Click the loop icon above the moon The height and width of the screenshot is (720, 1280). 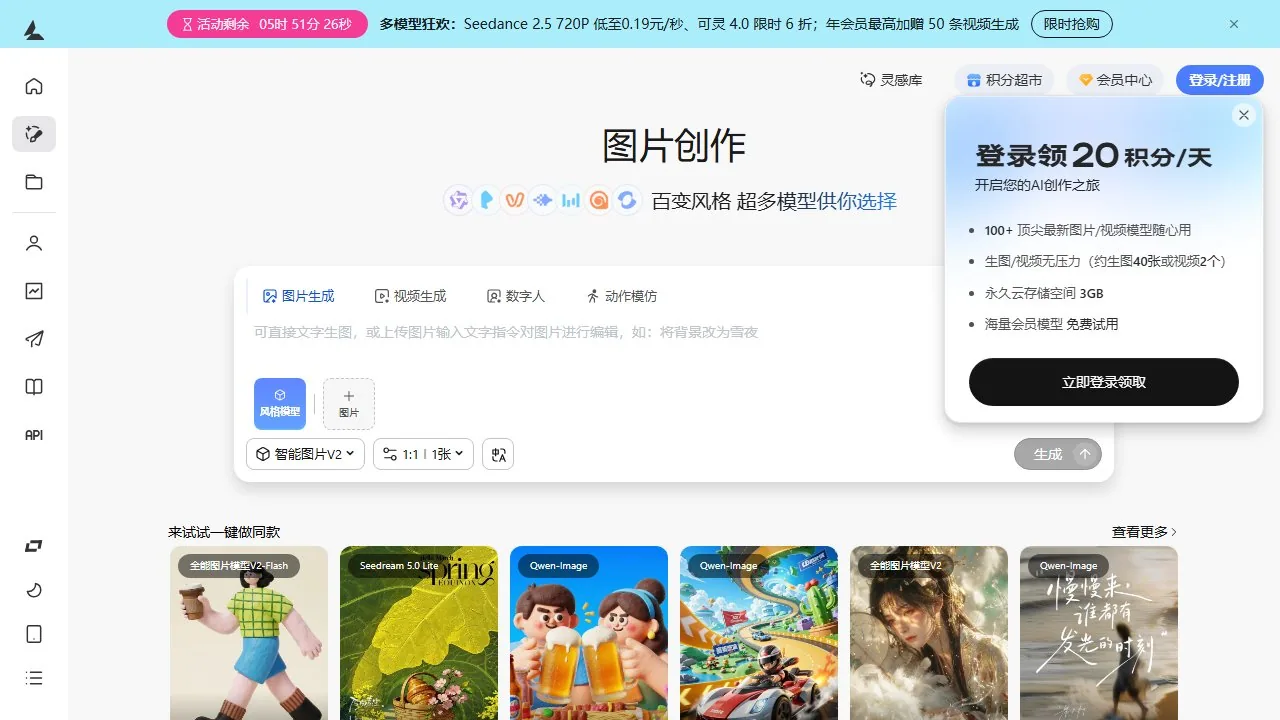pyautogui.click(x=34, y=546)
